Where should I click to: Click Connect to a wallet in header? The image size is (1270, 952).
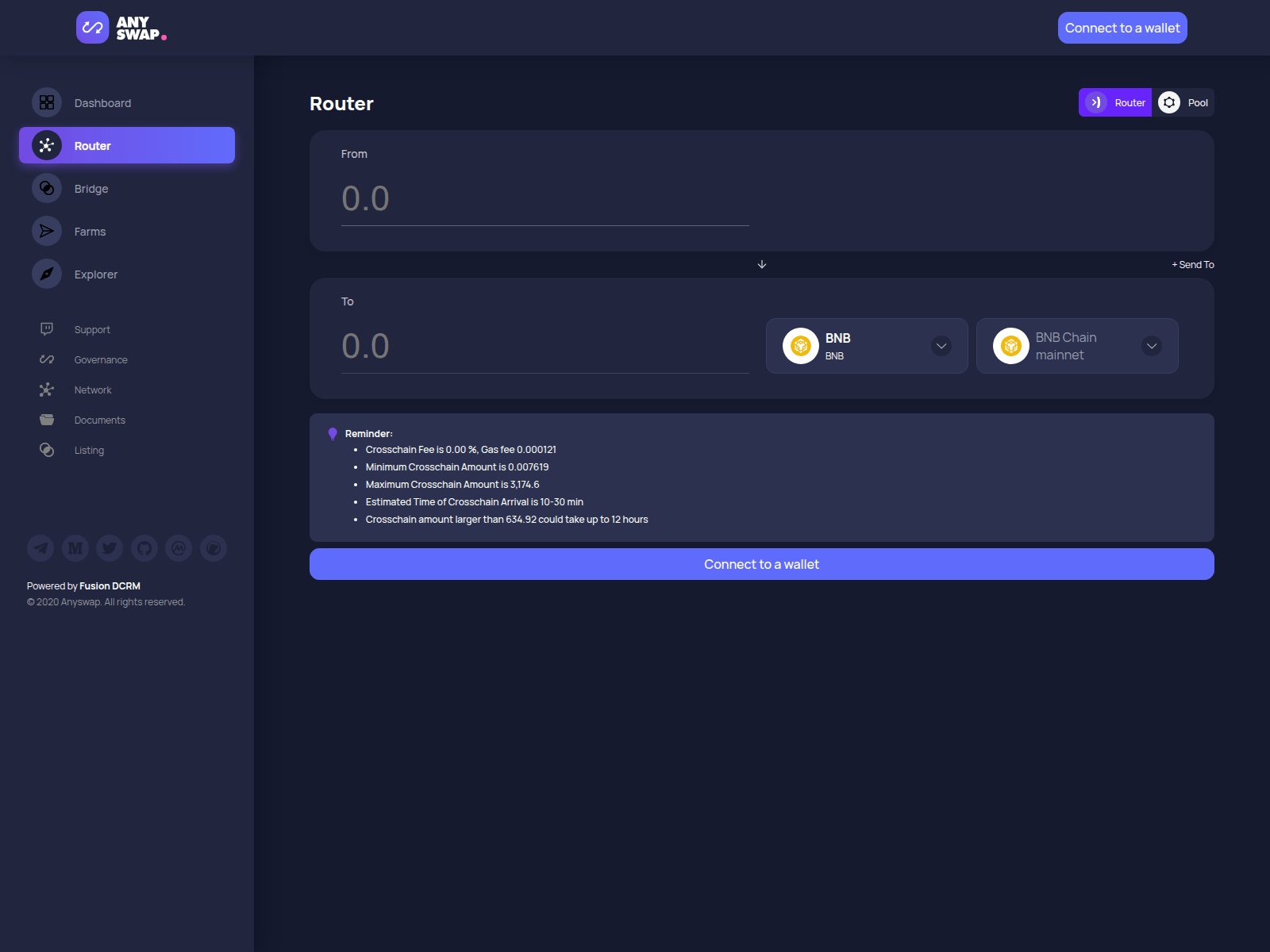pyautogui.click(x=1122, y=28)
